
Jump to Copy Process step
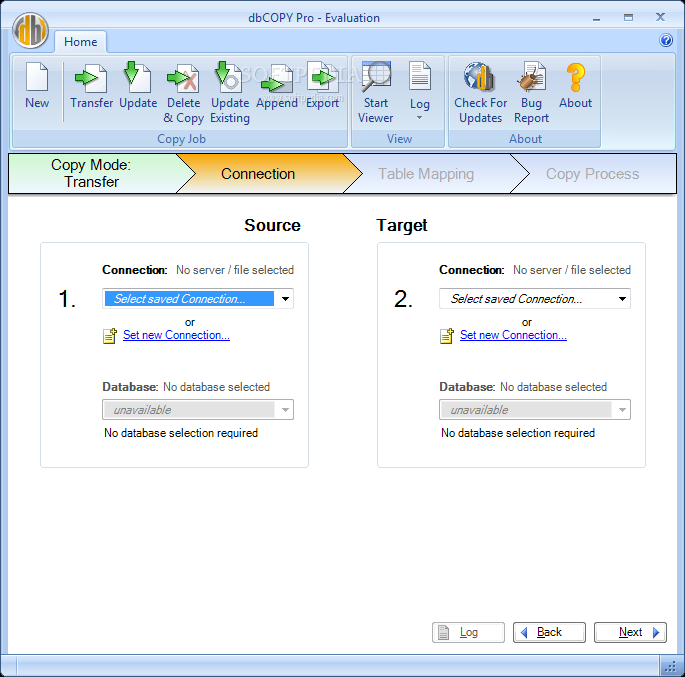(x=592, y=174)
